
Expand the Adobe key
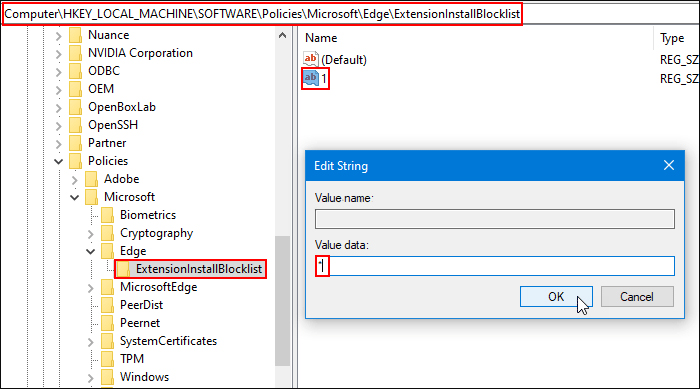75,180
